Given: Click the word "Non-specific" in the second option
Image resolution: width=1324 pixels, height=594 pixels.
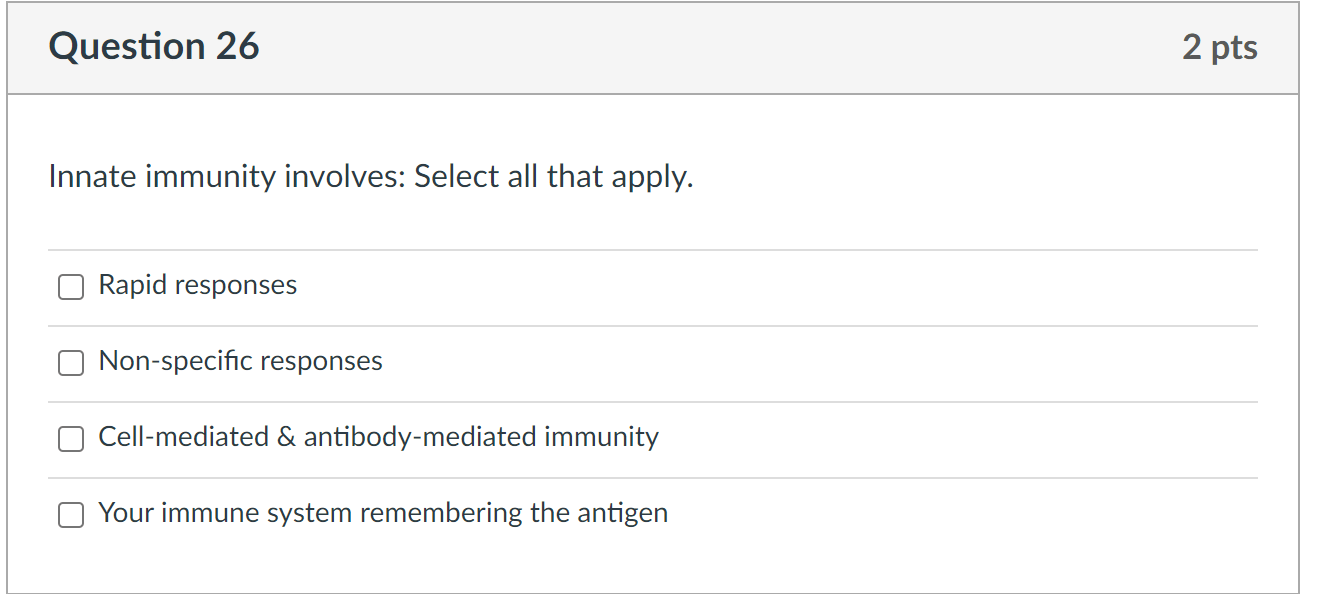Looking at the screenshot, I should 161,361.
